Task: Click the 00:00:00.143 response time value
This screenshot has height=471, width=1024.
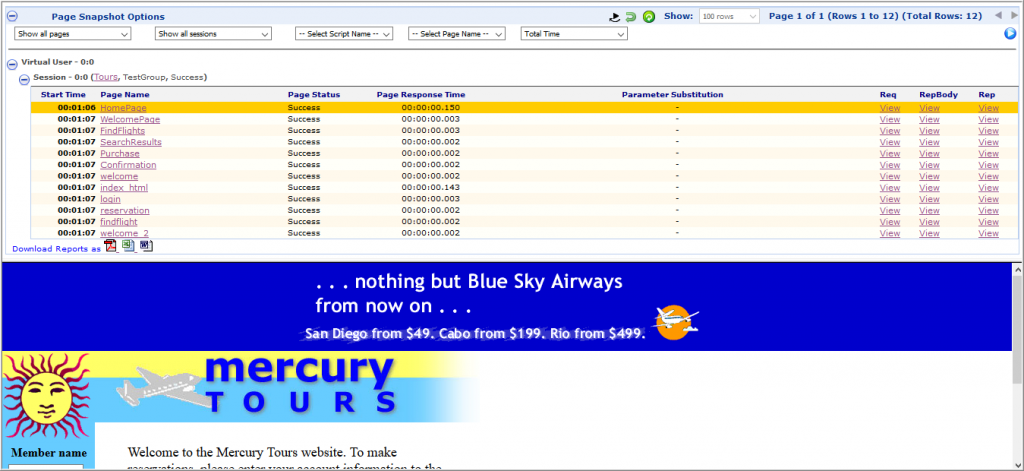Action: (x=431, y=187)
